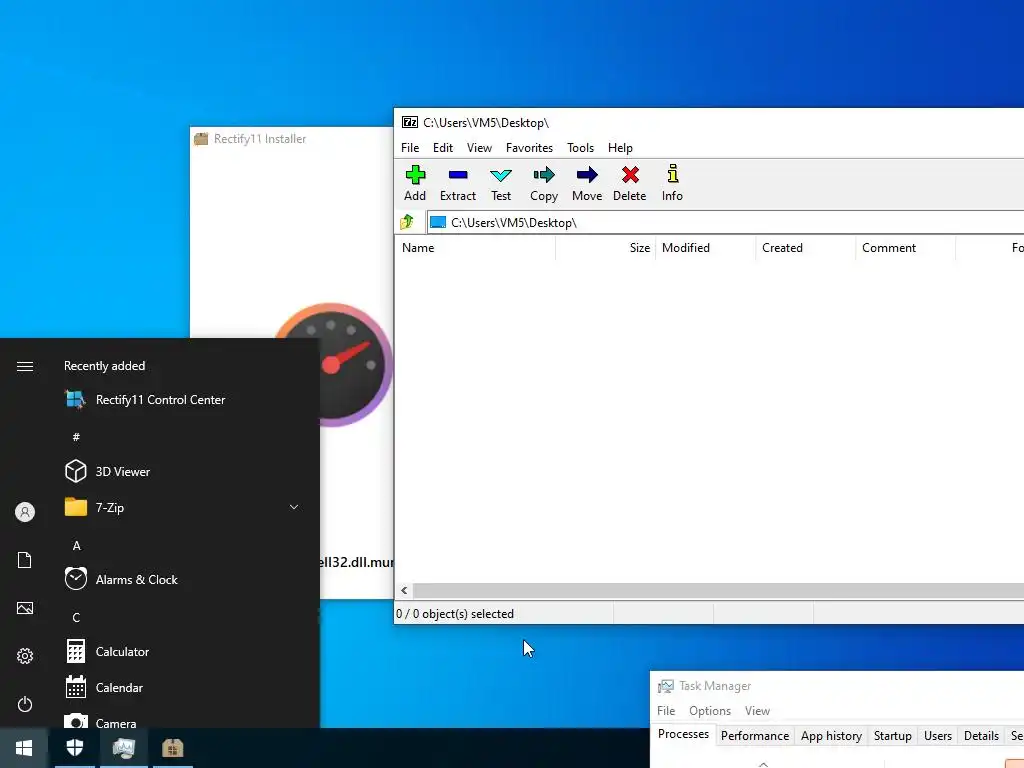Click the horizontal scrollbar left arrow
1024x768 pixels.
coord(404,590)
